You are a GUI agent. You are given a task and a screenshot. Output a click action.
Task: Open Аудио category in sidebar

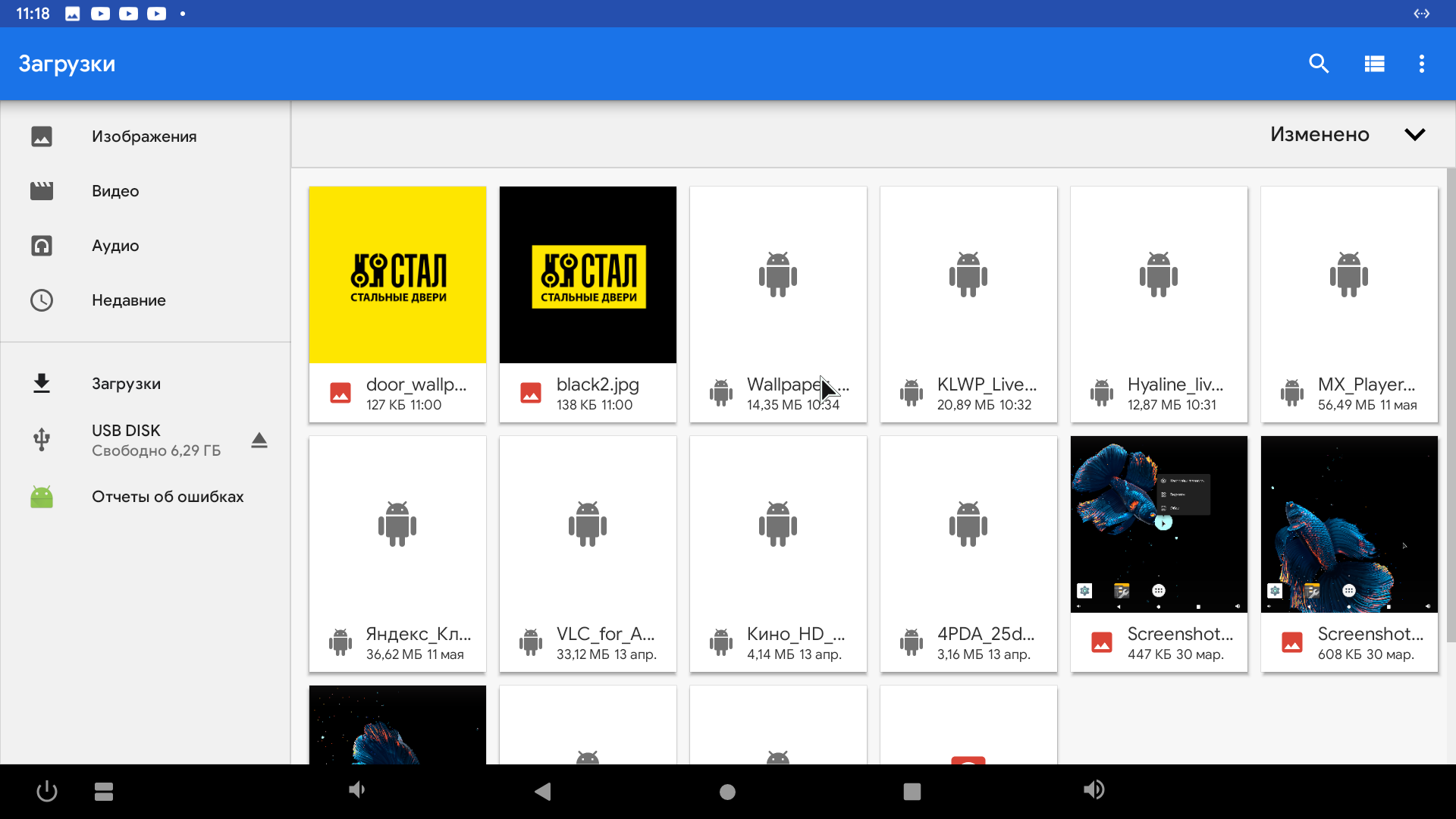(x=146, y=246)
